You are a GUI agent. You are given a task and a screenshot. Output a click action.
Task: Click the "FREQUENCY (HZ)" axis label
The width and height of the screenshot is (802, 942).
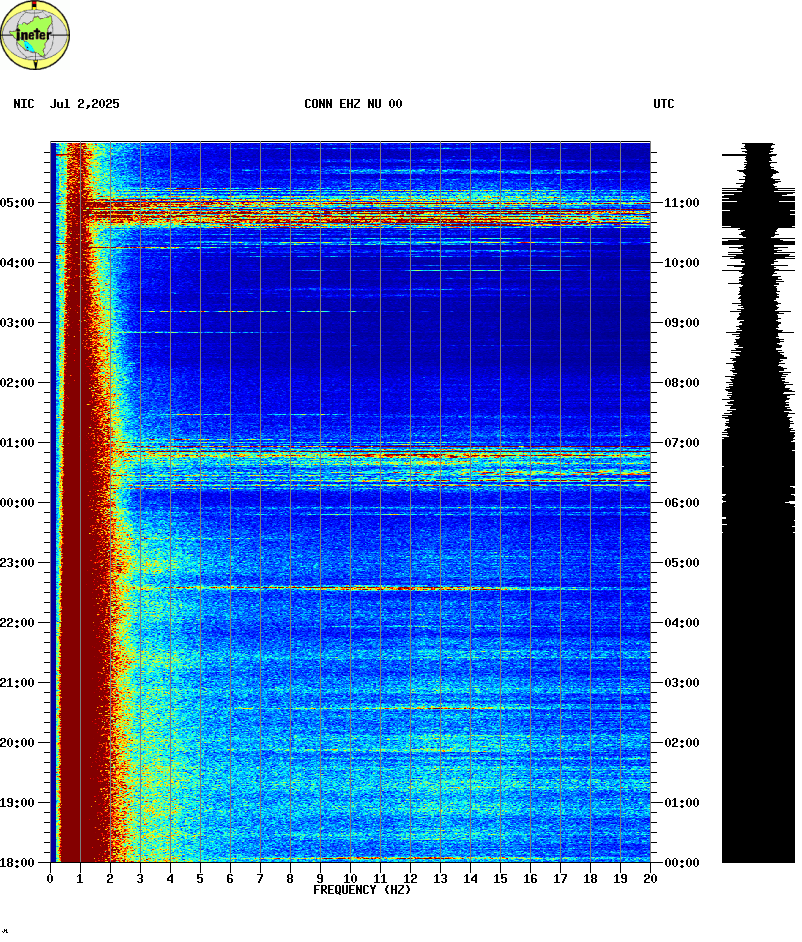(x=362, y=890)
